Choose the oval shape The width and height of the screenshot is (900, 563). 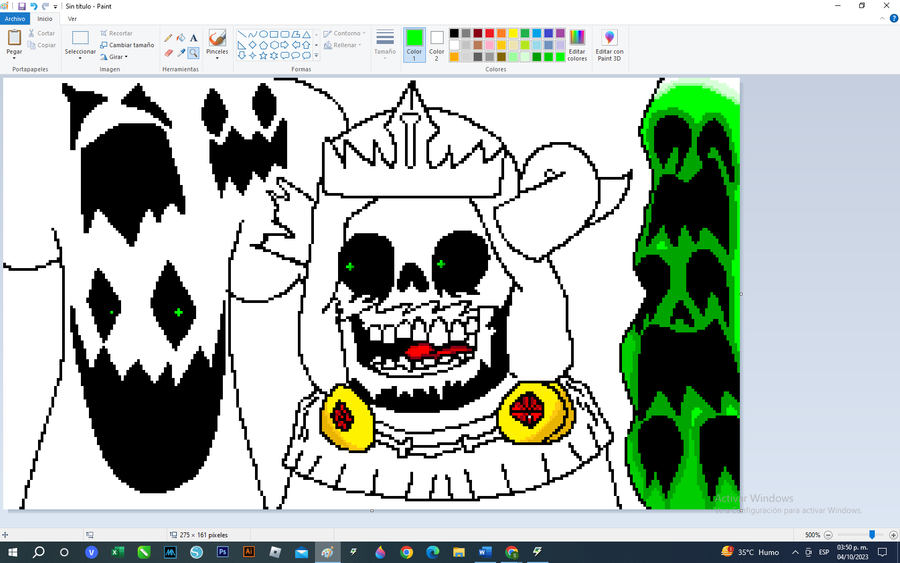(263, 34)
